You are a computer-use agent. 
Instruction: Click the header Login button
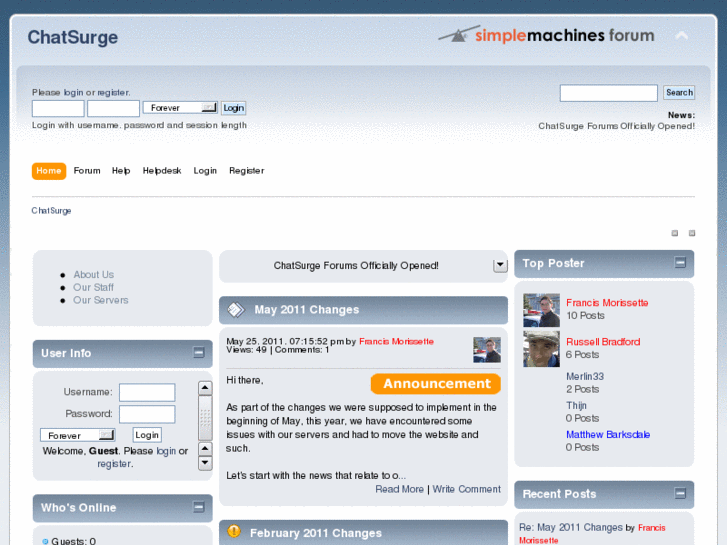[233, 108]
